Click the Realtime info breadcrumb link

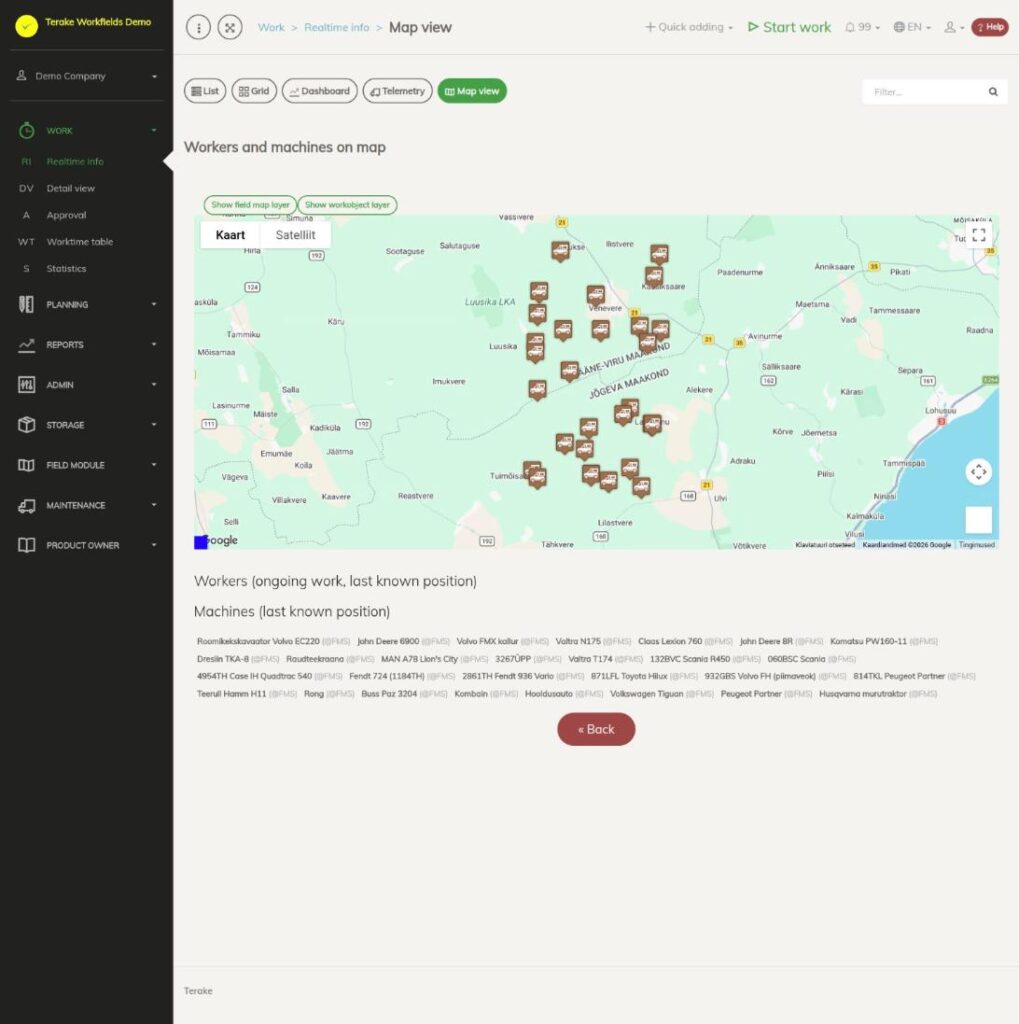point(336,27)
